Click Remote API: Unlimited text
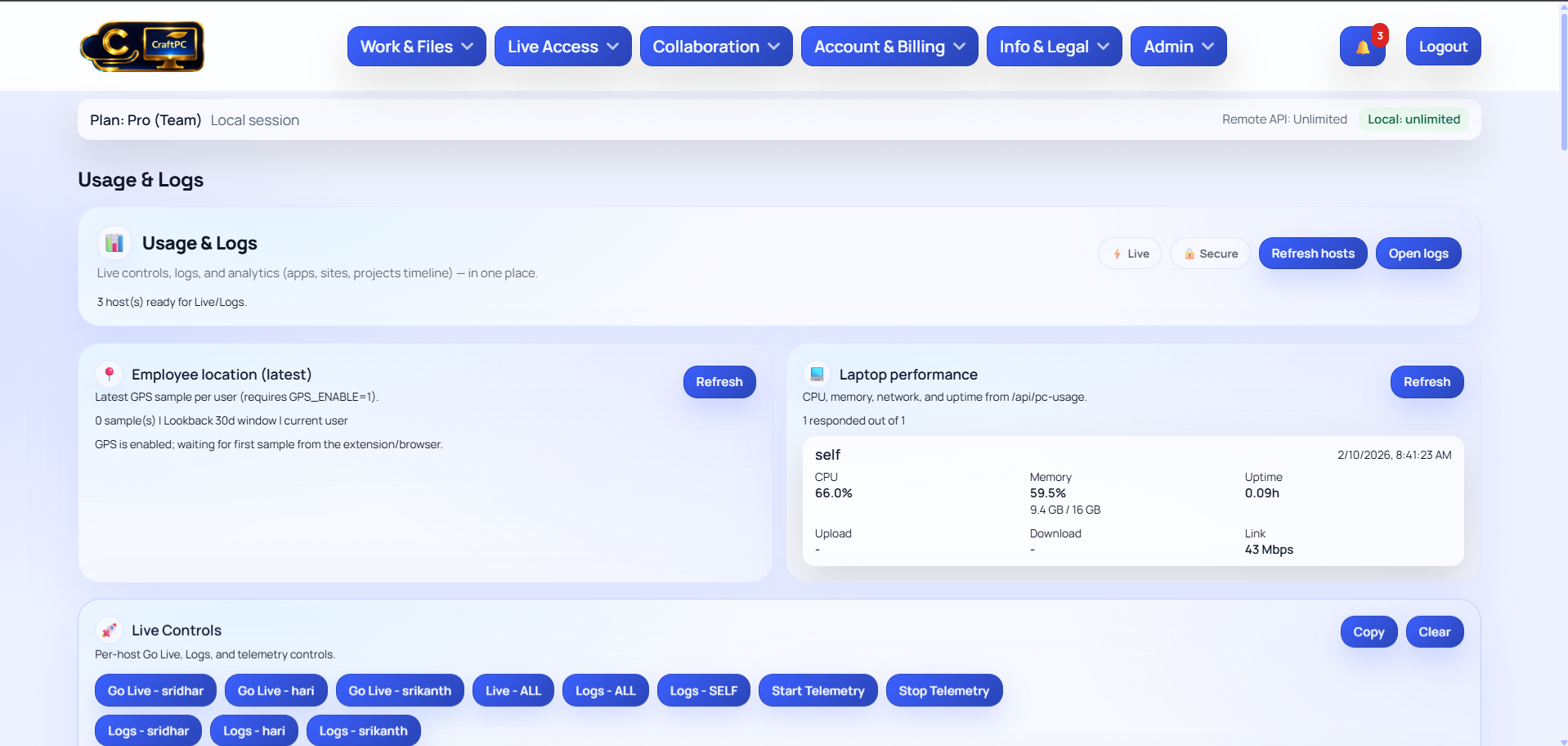Viewport: 1568px width, 746px height. [1284, 119]
